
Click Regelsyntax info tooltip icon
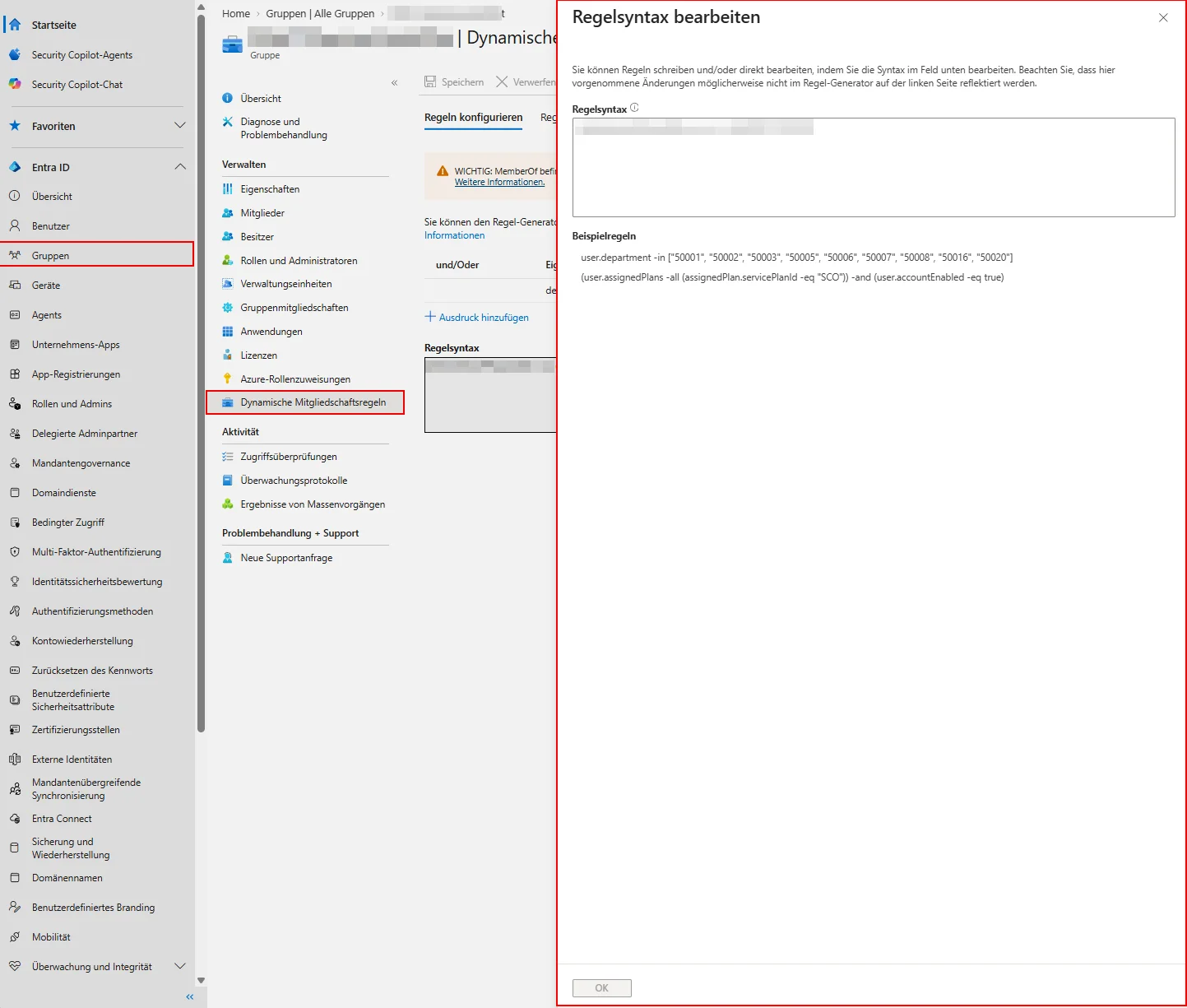(634, 108)
